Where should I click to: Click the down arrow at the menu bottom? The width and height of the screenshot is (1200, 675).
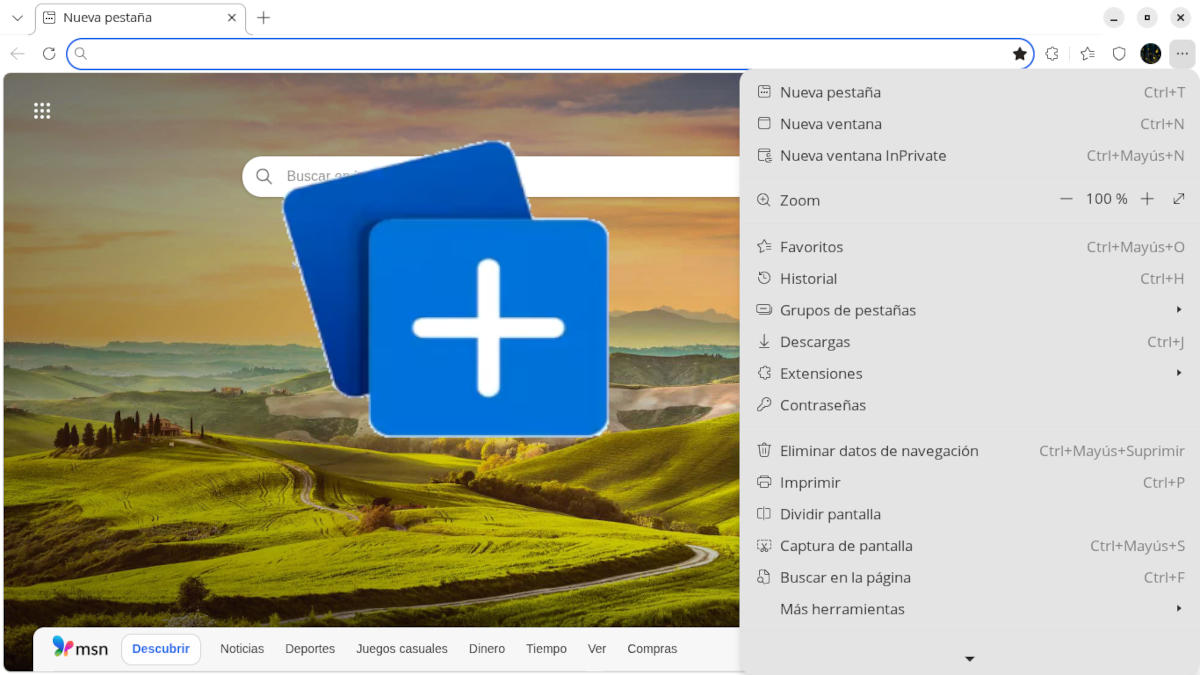pyautogui.click(x=969, y=659)
